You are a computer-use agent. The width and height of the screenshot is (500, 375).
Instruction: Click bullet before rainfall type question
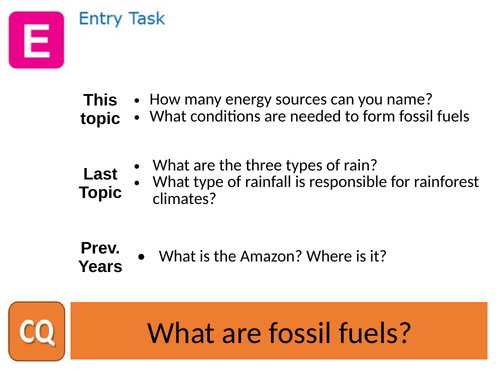pyautogui.click(x=137, y=183)
